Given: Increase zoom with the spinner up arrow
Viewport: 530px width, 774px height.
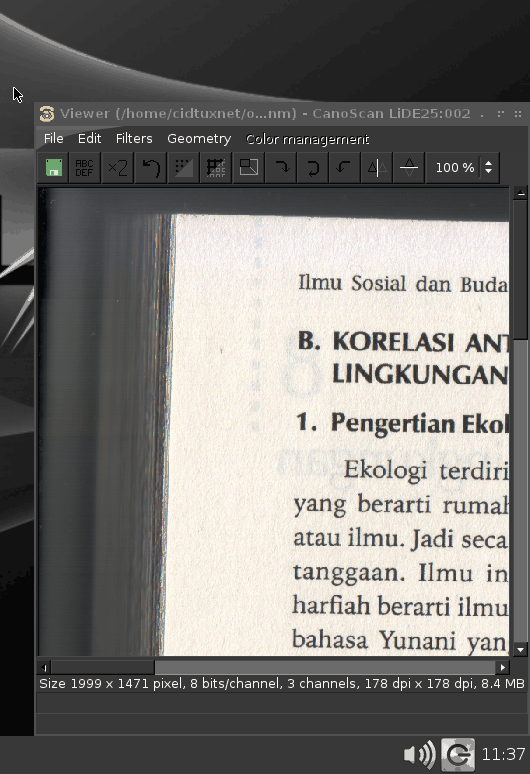Looking at the screenshot, I should 489,163.
